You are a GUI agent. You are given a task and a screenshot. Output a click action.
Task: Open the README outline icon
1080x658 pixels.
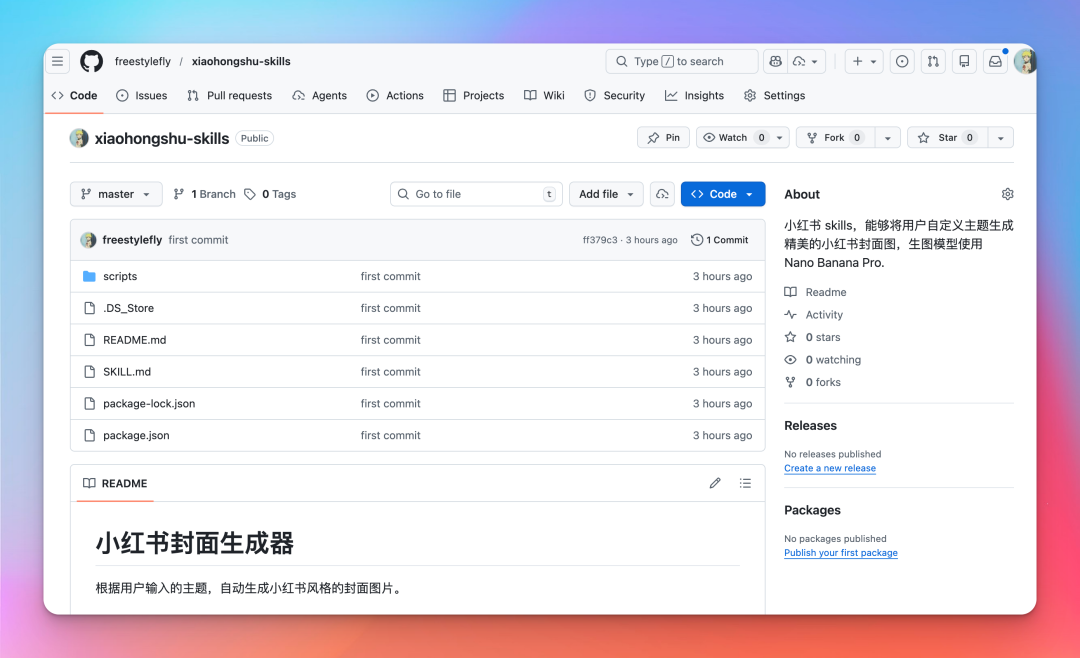(745, 483)
